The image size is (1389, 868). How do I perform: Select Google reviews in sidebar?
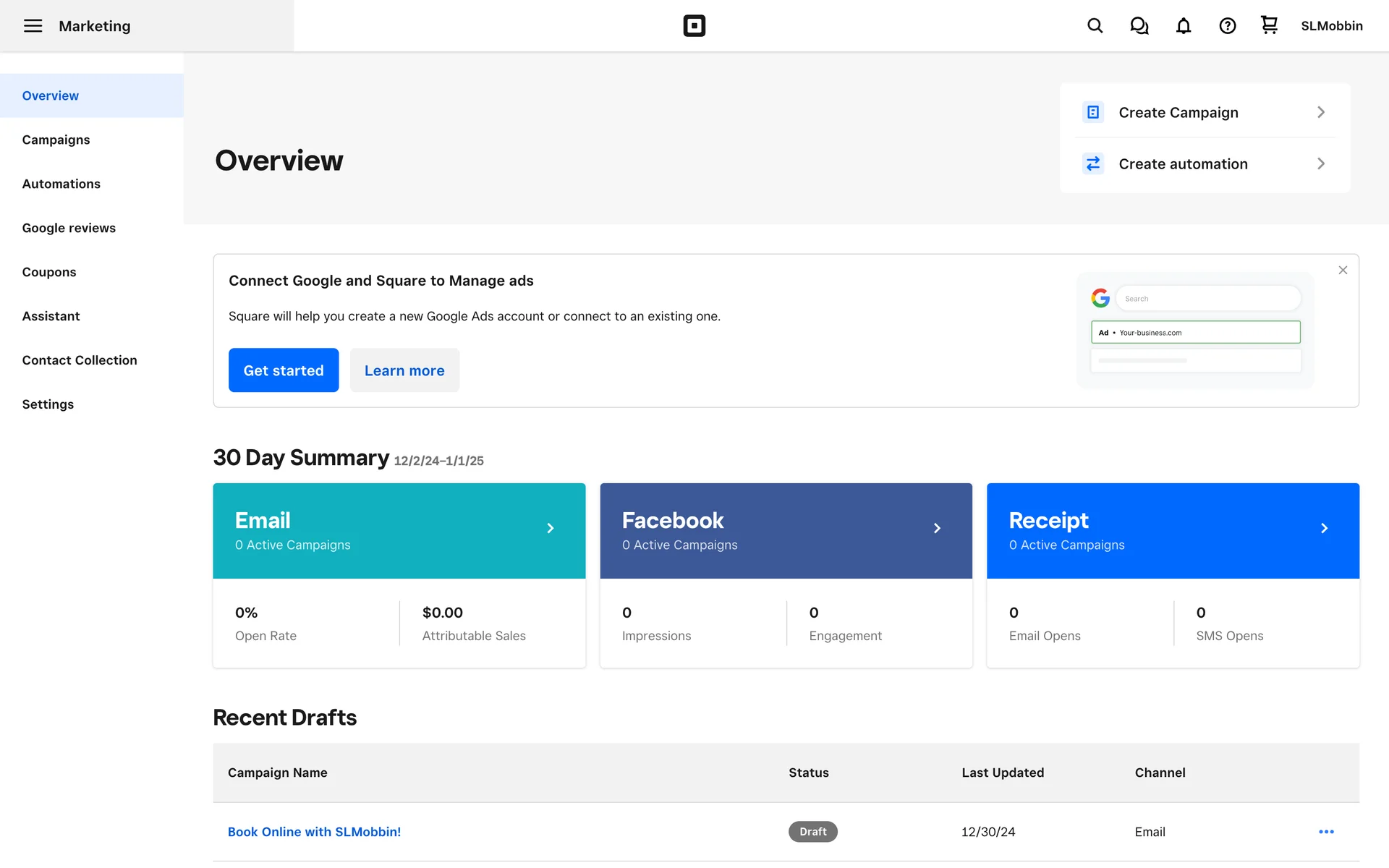69,228
